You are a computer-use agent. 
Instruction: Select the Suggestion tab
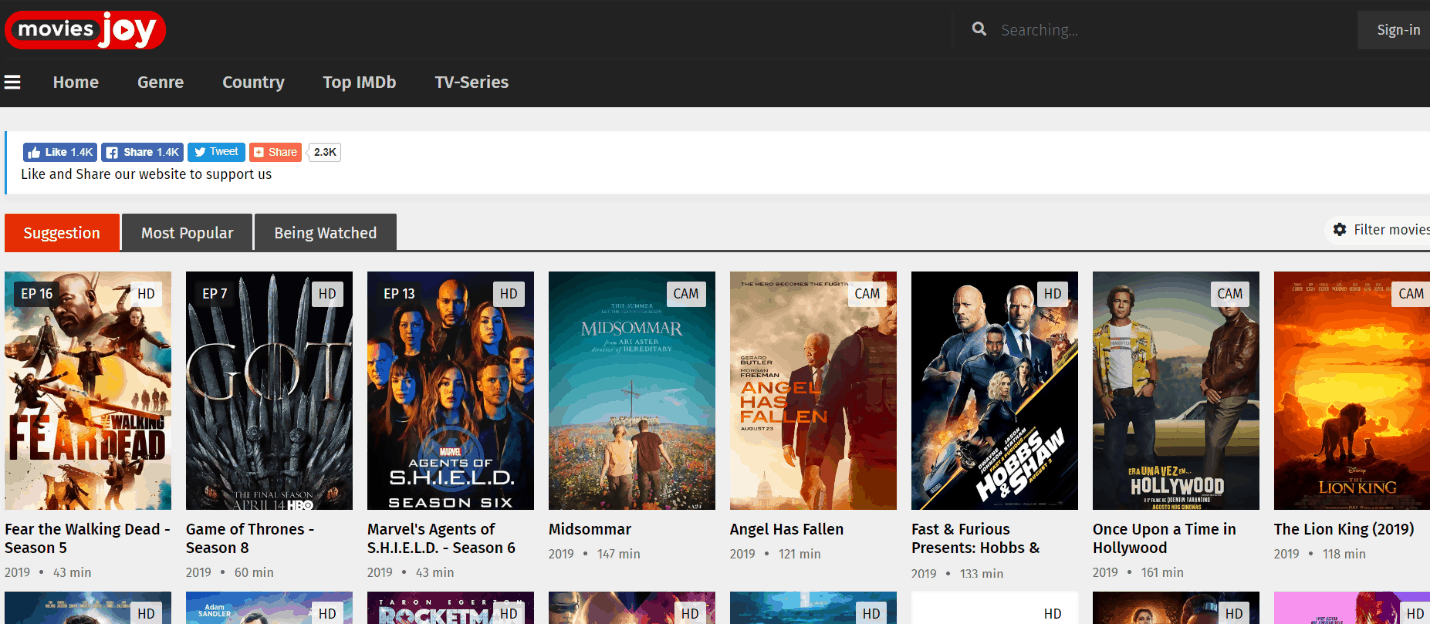click(62, 233)
